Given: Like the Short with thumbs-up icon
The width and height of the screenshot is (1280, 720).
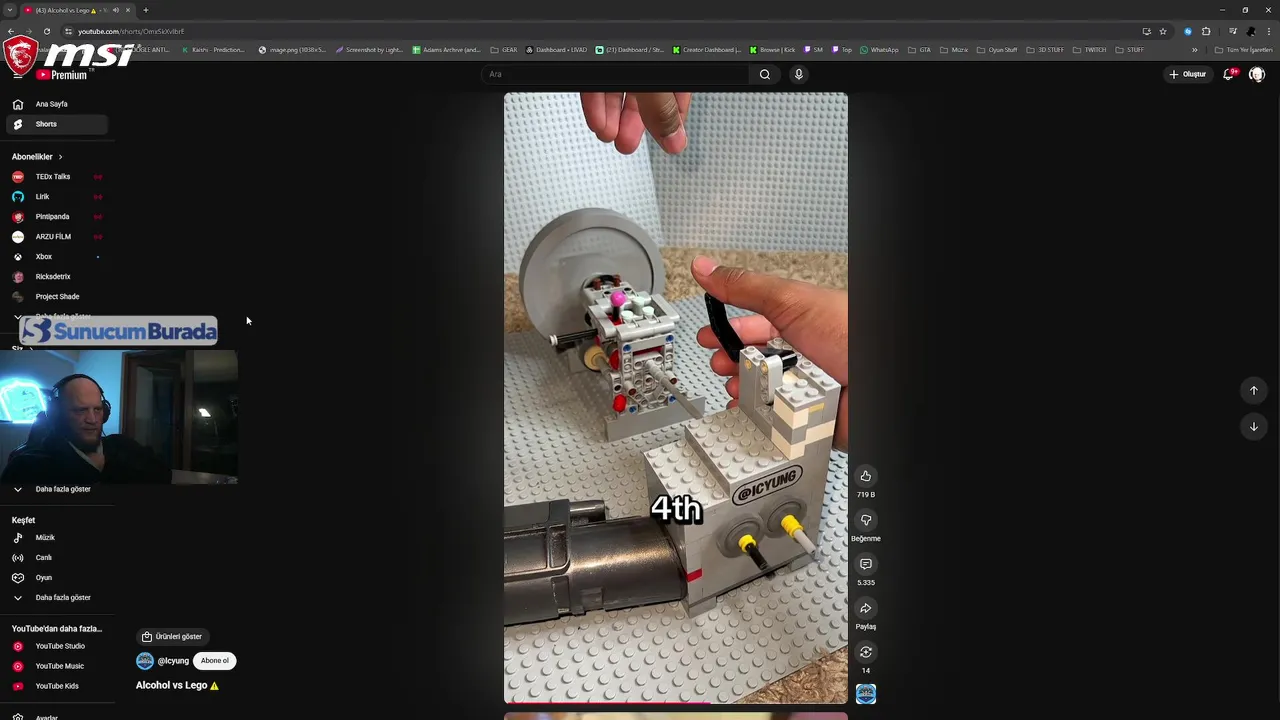Looking at the screenshot, I should point(866,476).
